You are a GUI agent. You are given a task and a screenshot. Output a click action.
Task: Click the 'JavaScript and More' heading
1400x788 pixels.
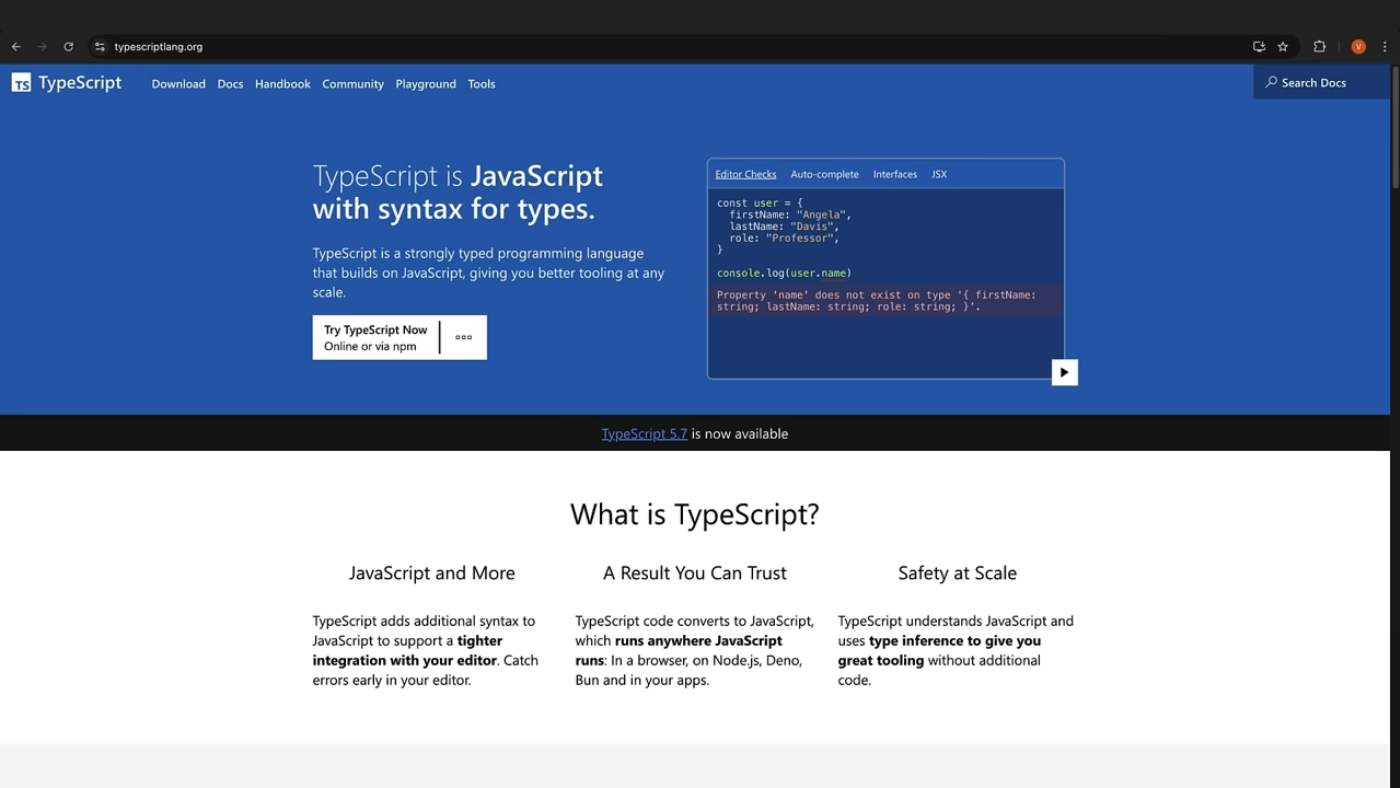tap(432, 573)
